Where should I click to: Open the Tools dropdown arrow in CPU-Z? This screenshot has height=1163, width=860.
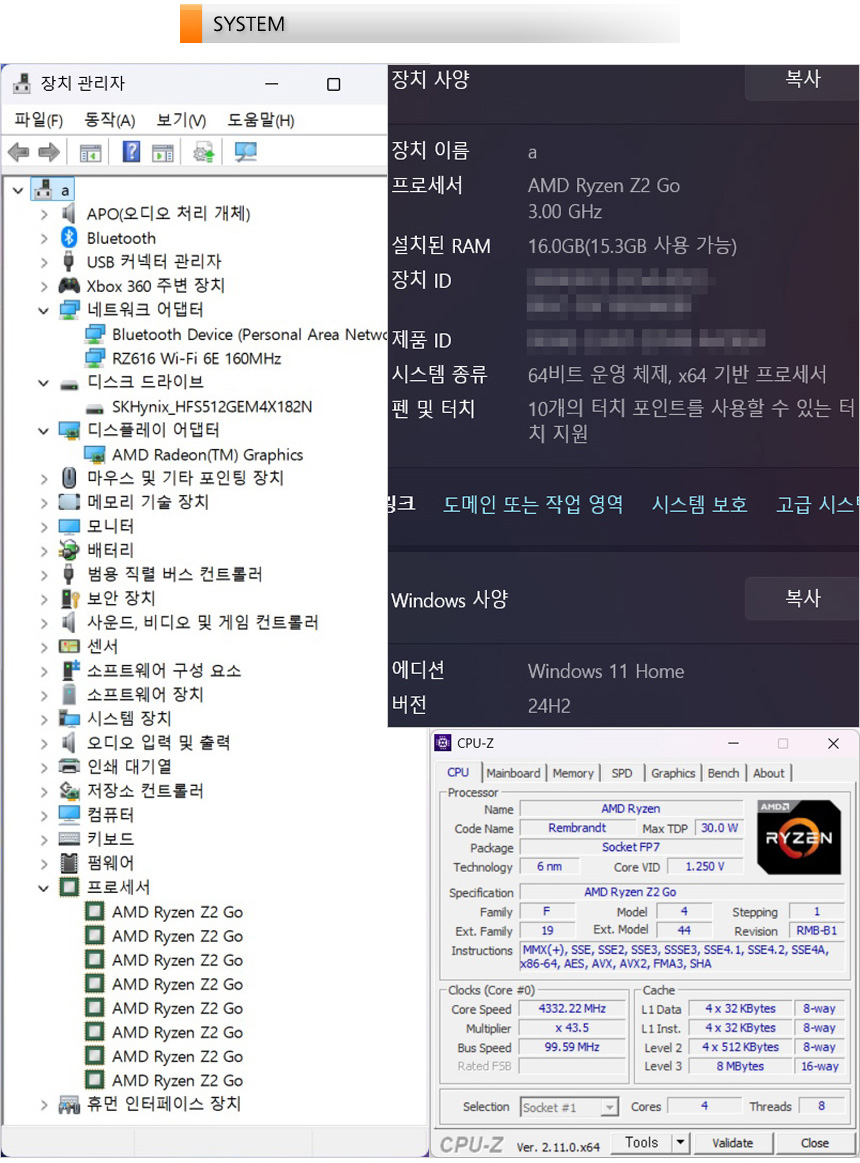(x=680, y=1142)
